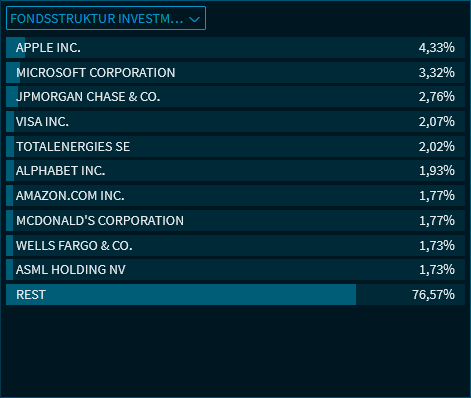Click the 76,57% Rest percentage
Image resolution: width=471 pixels, height=398 pixels.
(433, 295)
